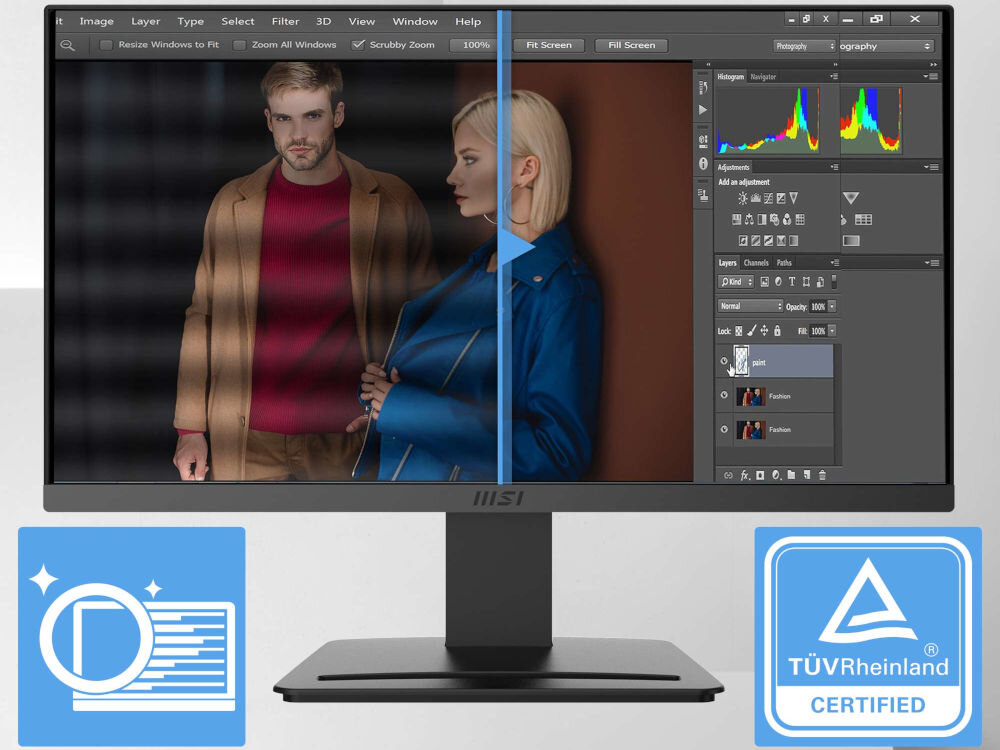Uncheck the Scrubby Zoom checkbox
Viewport: 1000px width, 750px height.
pos(358,45)
